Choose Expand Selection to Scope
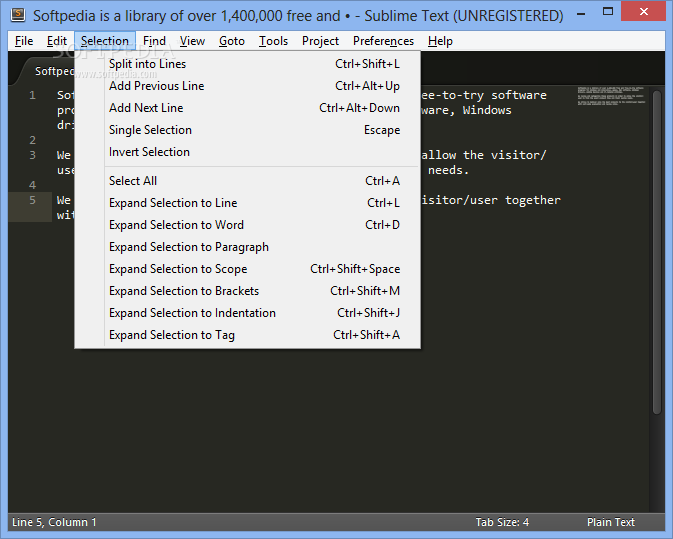Viewport: 673px width, 539px height. coord(248,269)
